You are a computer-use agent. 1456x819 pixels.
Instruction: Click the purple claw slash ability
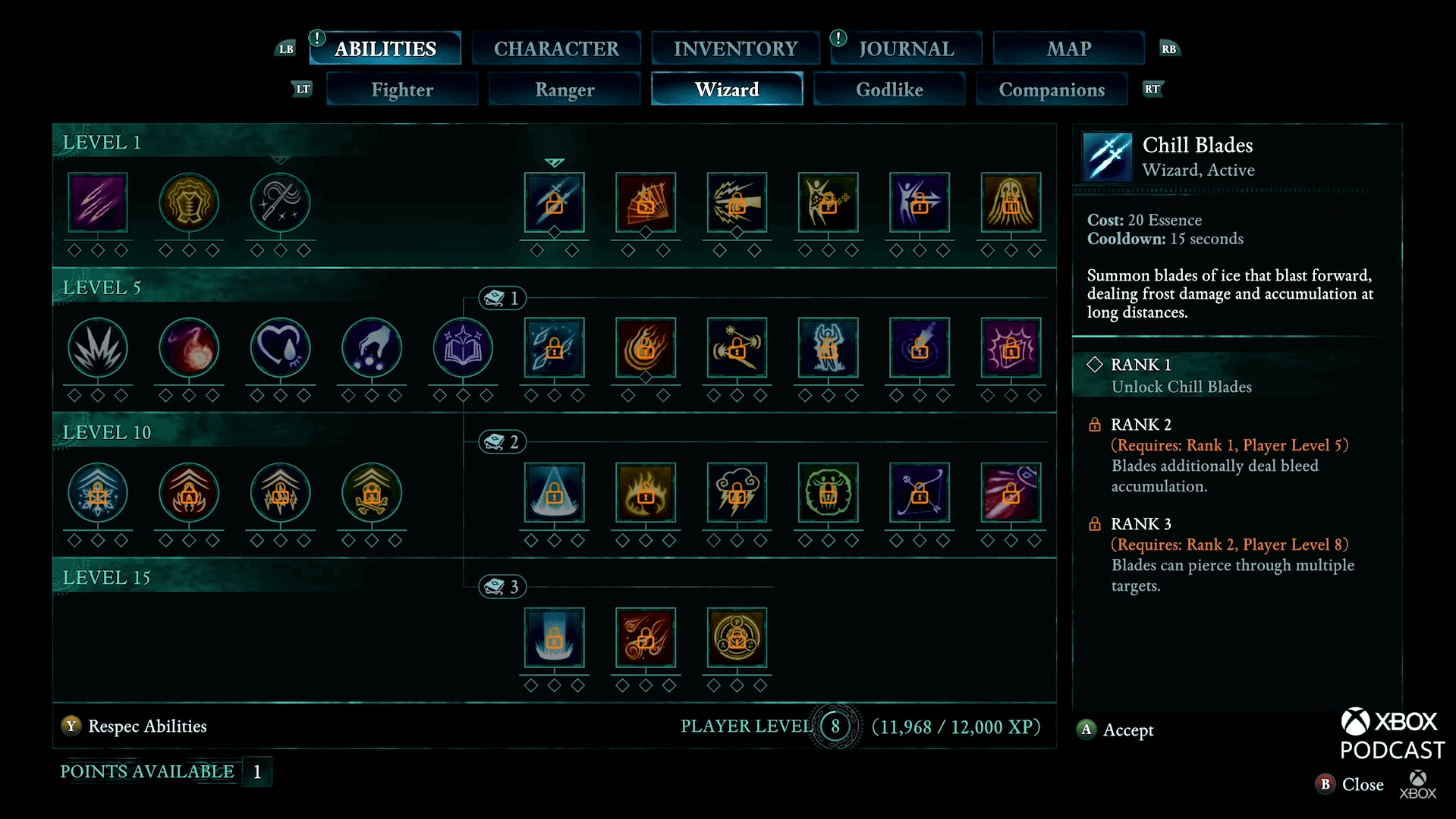coord(98,202)
